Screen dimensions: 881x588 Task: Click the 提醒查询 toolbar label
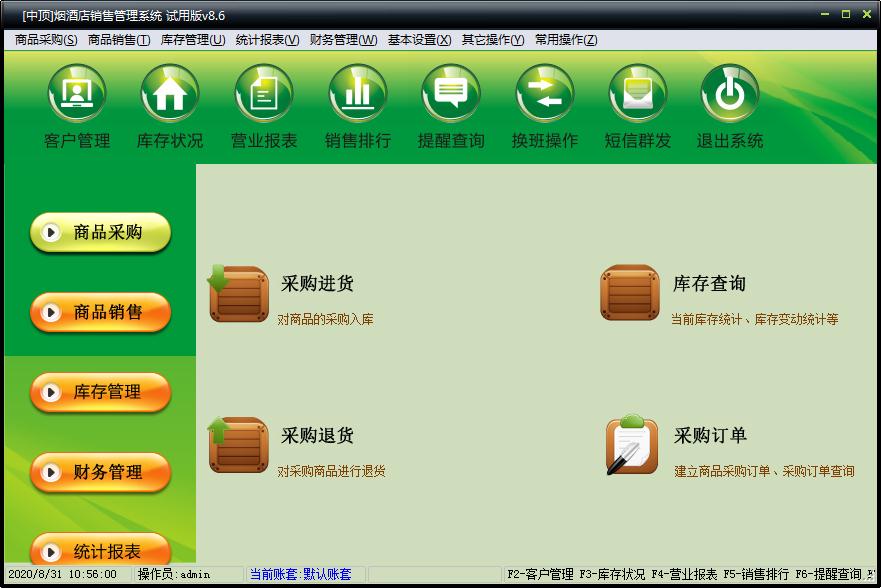point(451,140)
